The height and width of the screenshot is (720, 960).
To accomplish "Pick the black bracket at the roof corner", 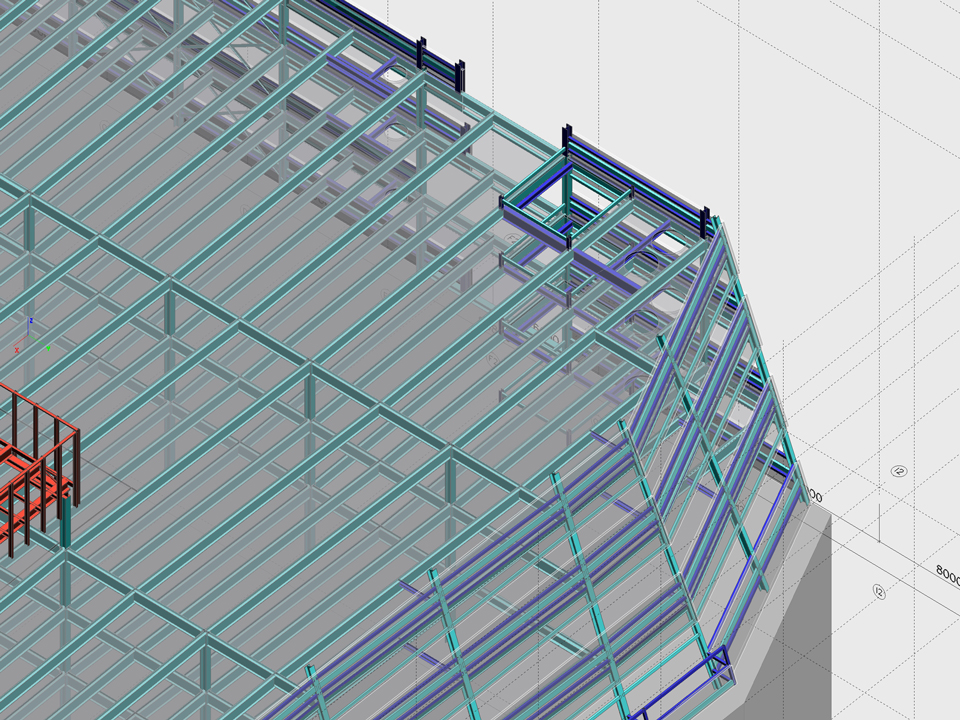I will point(706,222).
